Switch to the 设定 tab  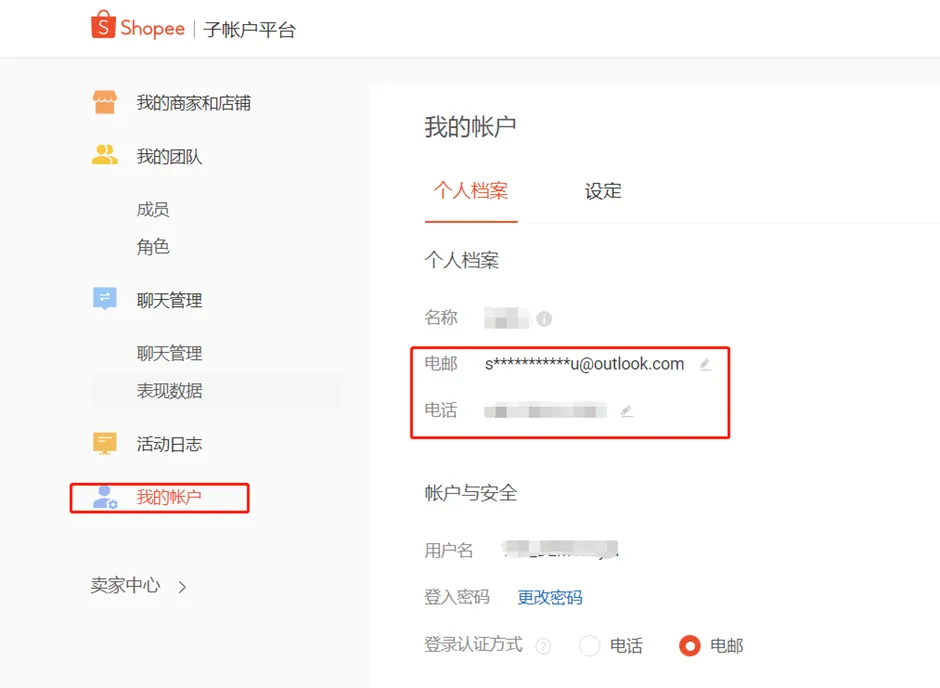pyautogui.click(x=603, y=191)
